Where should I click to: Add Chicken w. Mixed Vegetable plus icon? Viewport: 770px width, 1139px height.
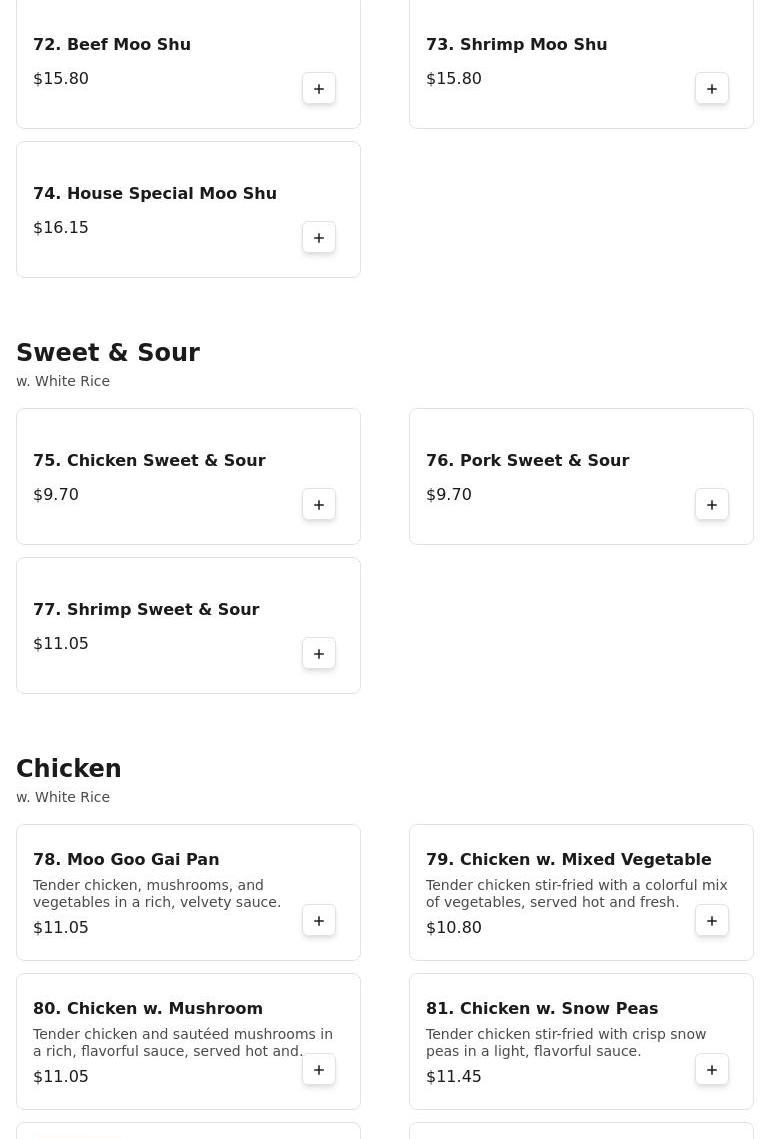[x=712, y=921]
